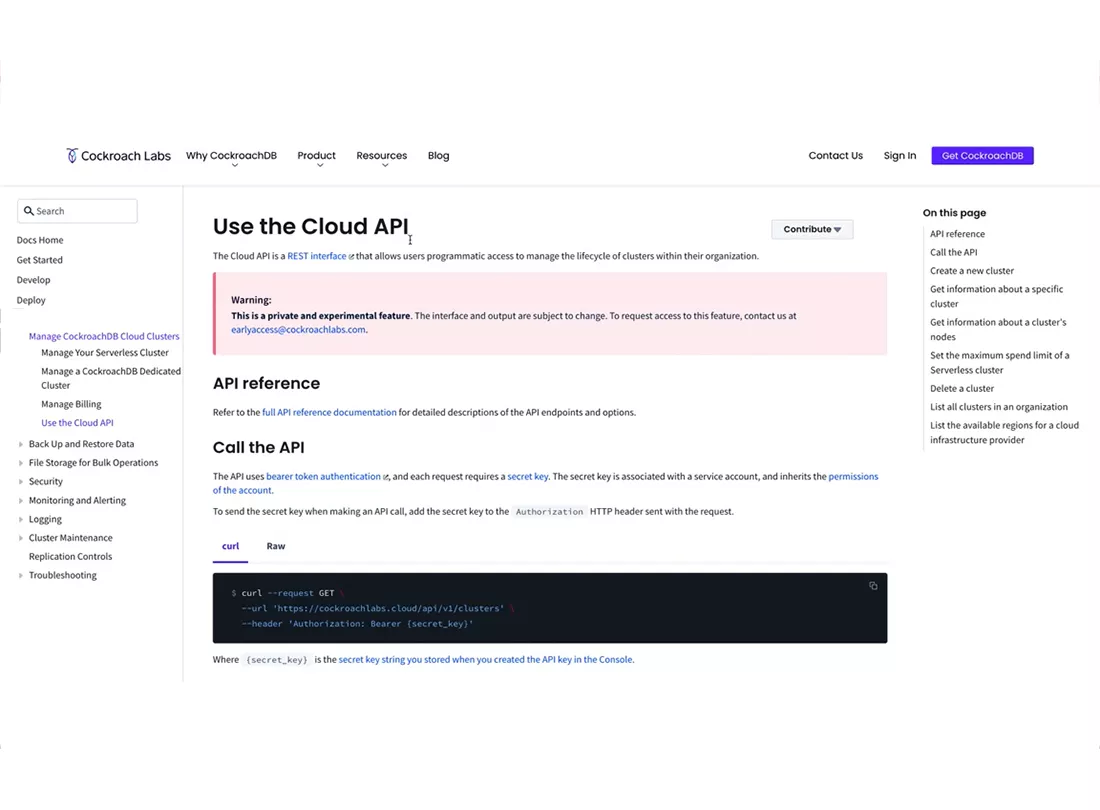Viewport: 1100px width, 810px height.
Task: Click the Get CockroachDB button
Action: (982, 156)
